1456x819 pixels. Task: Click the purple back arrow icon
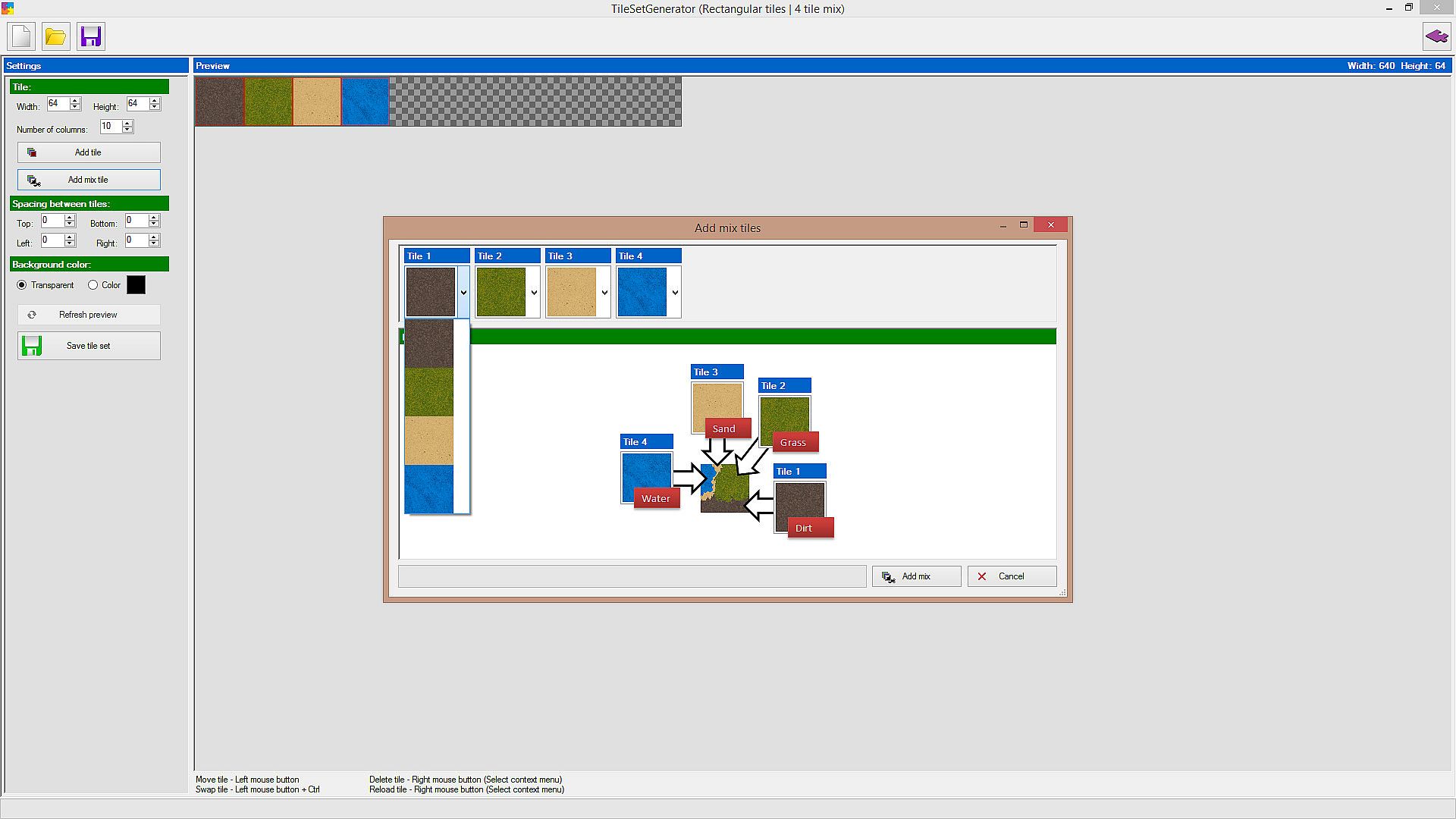(x=1436, y=36)
